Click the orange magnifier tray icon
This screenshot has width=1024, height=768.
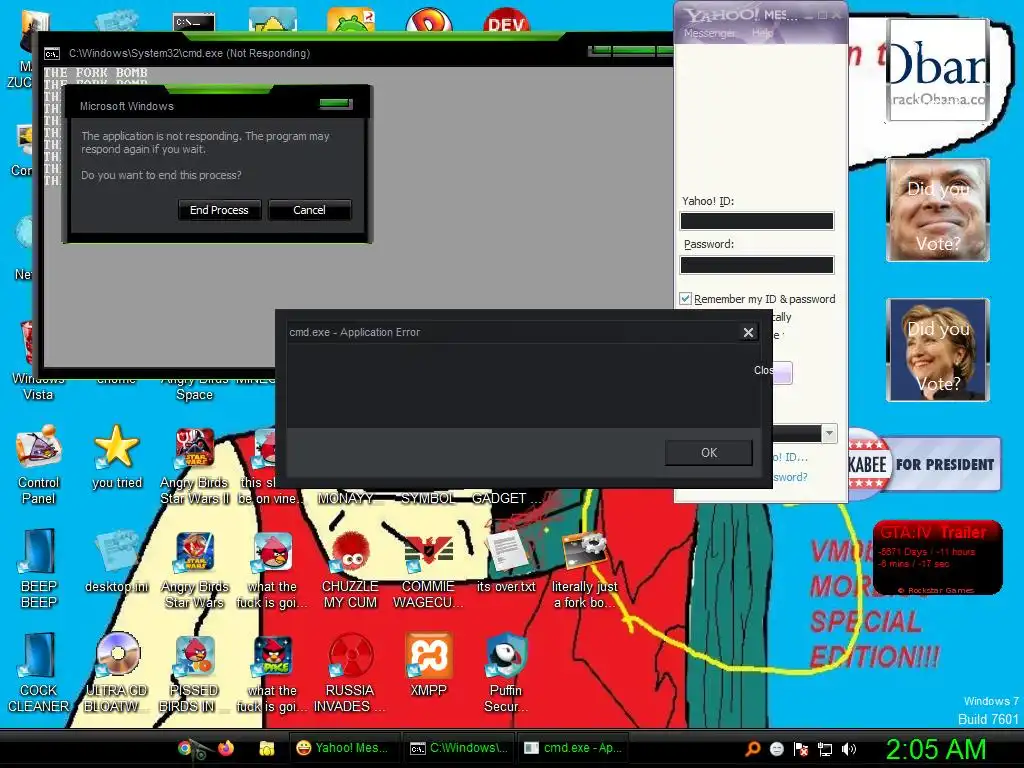click(752, 748)
